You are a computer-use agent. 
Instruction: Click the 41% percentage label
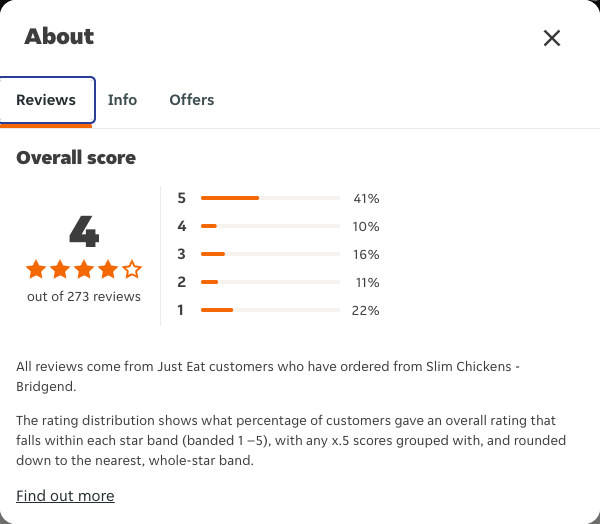pos(366,198)
